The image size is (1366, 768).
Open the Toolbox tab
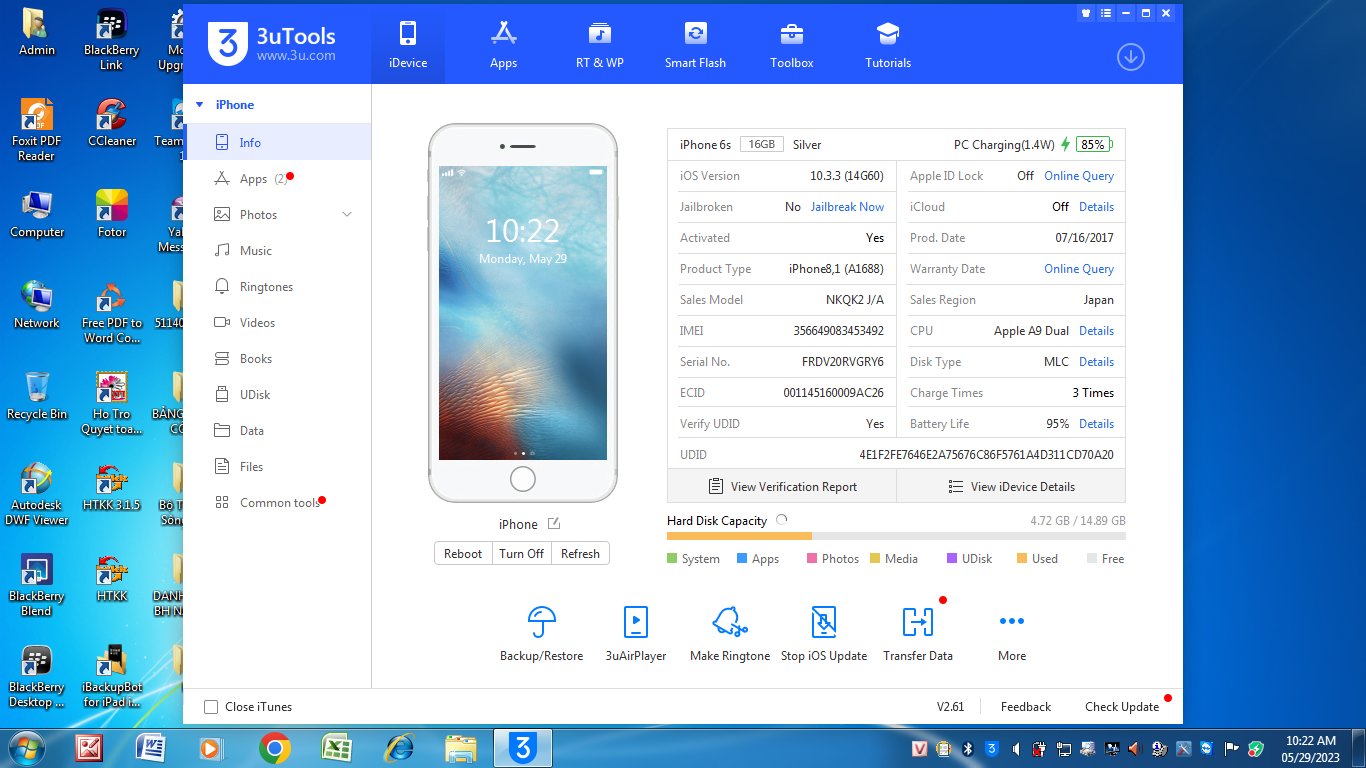[791, 45]
